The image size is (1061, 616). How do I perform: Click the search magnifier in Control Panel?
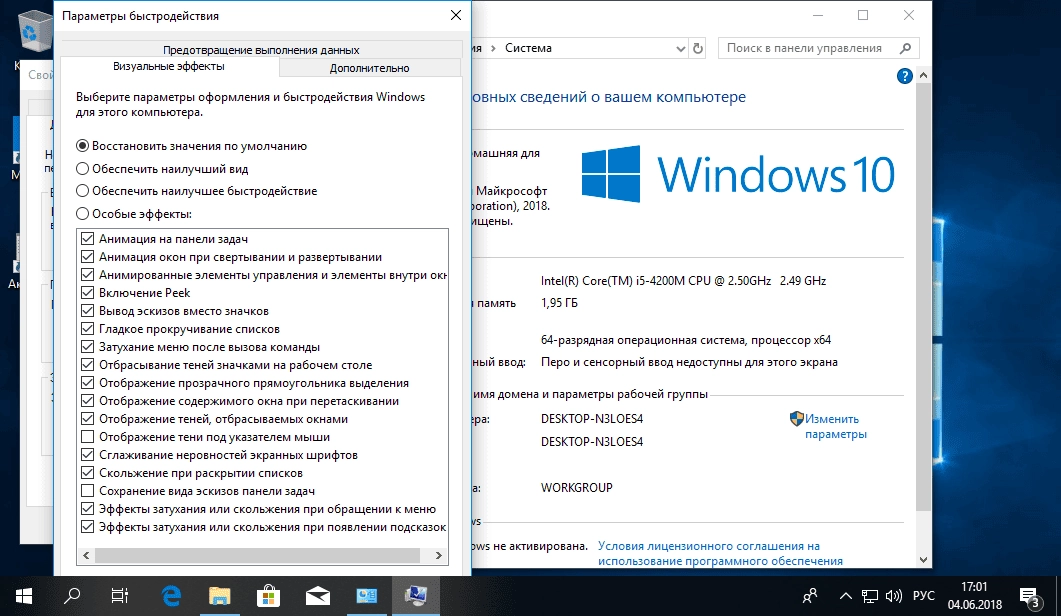[x=905, y=48]
